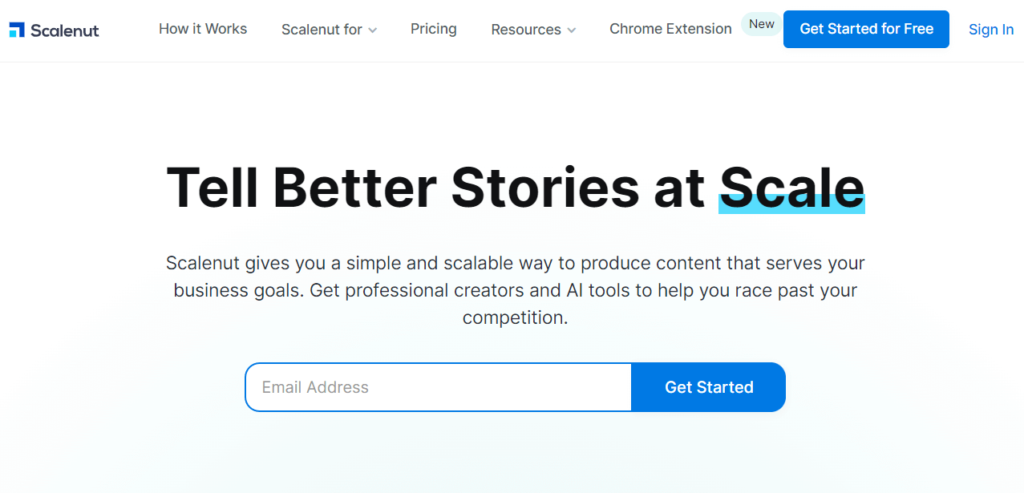Open the How it Works page
1024x493 pixels.
tap(202, 29)
